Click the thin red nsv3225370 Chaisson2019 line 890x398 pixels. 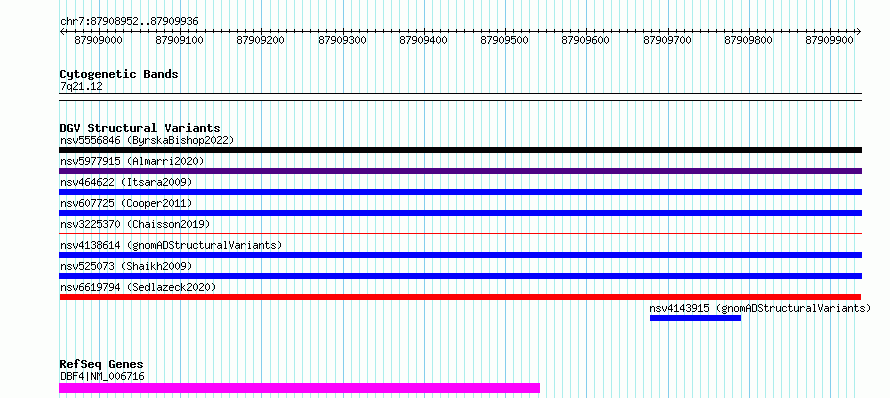point(460,233)
